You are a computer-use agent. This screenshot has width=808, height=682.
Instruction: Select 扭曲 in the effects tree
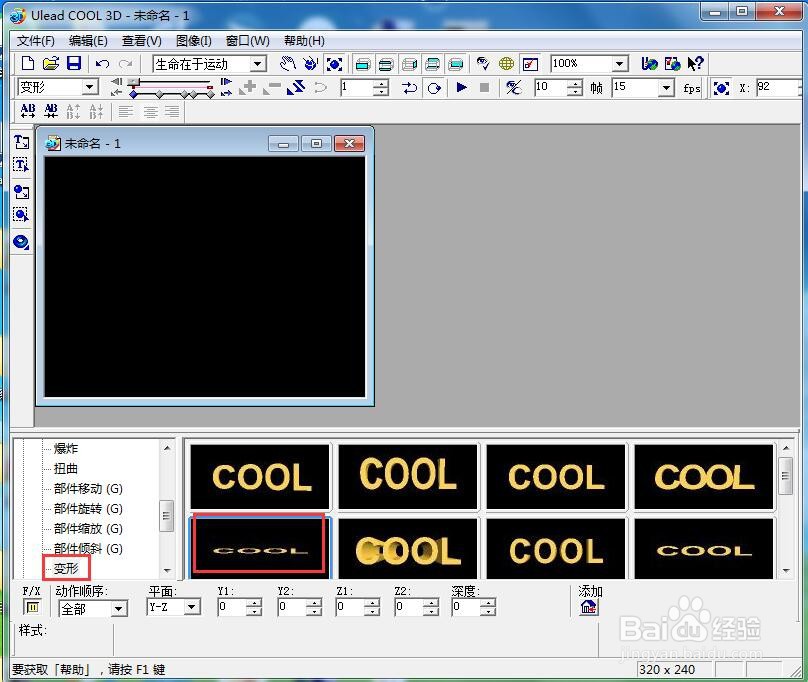(x=65, y=469)
